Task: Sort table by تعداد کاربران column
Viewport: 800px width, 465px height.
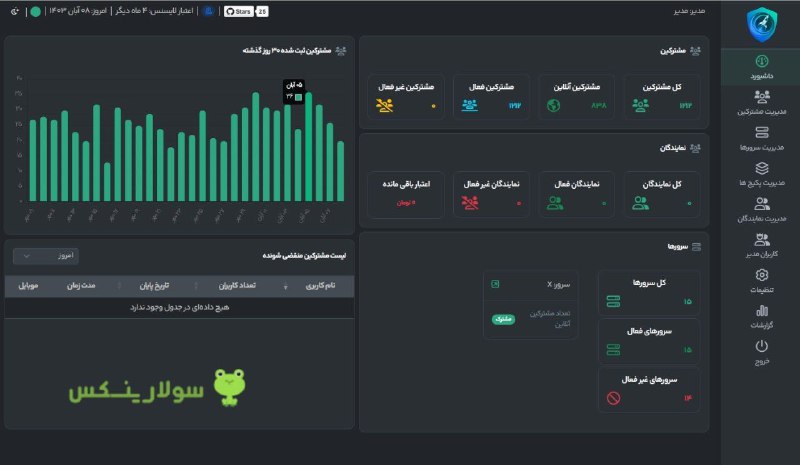Action: coord(237,285)
